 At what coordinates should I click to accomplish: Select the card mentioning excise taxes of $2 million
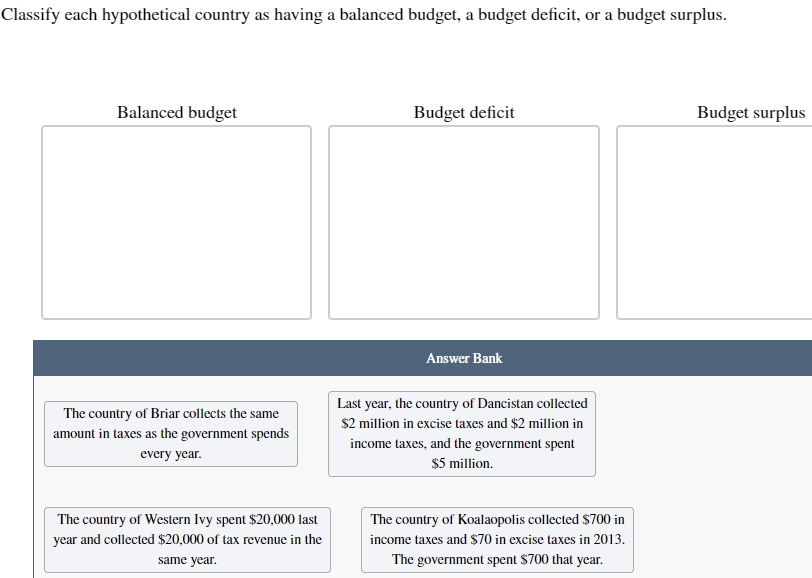(462, 433)
